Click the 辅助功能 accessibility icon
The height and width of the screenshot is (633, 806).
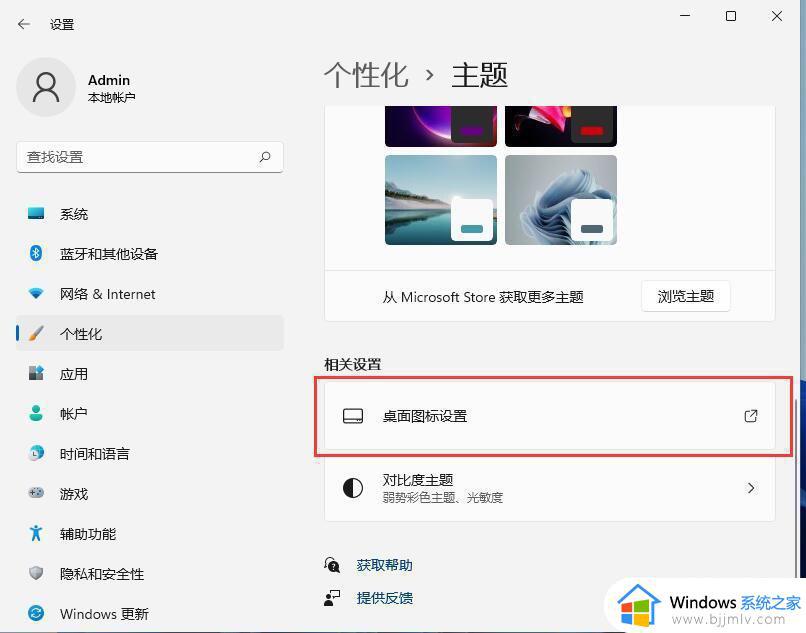click(36, 533)
